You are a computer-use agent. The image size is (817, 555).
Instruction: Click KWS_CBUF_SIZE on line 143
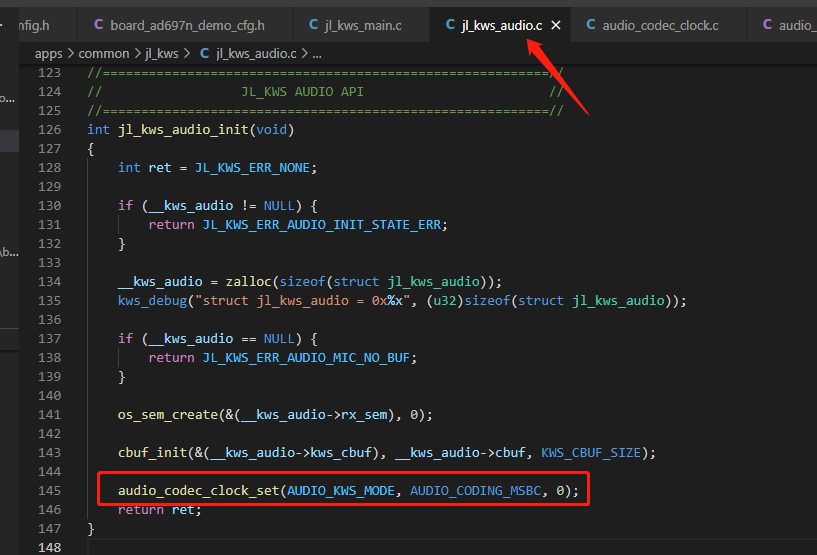[590, 453]
